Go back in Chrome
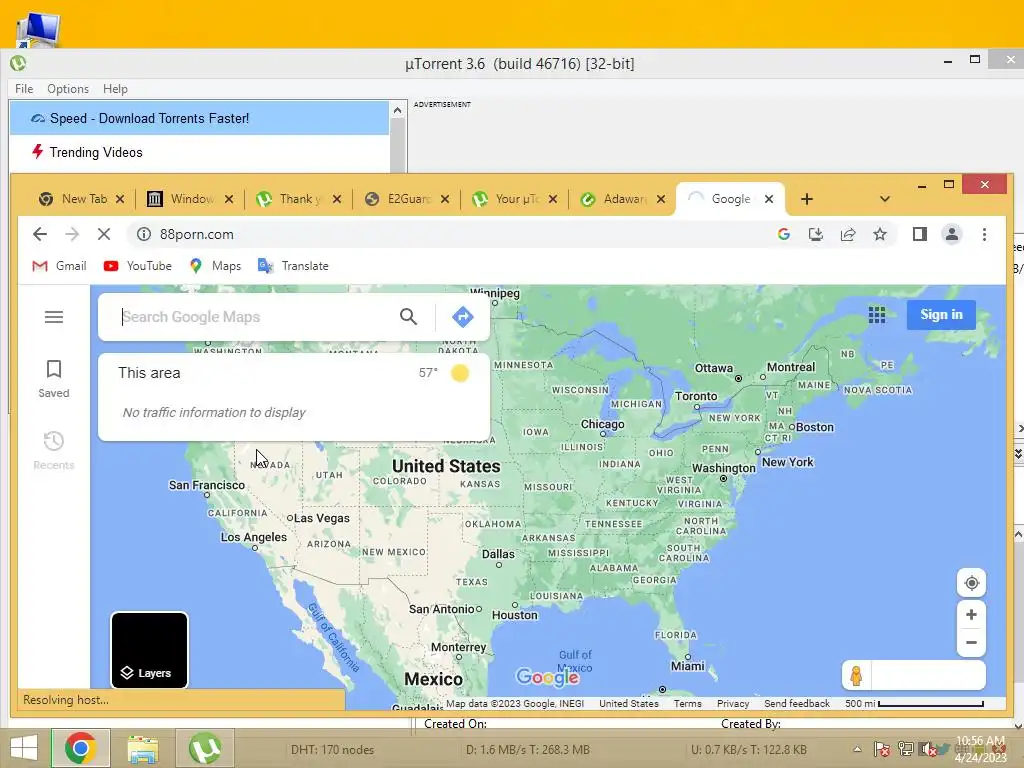The width and height of the screenshot is (1024, 768). [x=40, y=234]
